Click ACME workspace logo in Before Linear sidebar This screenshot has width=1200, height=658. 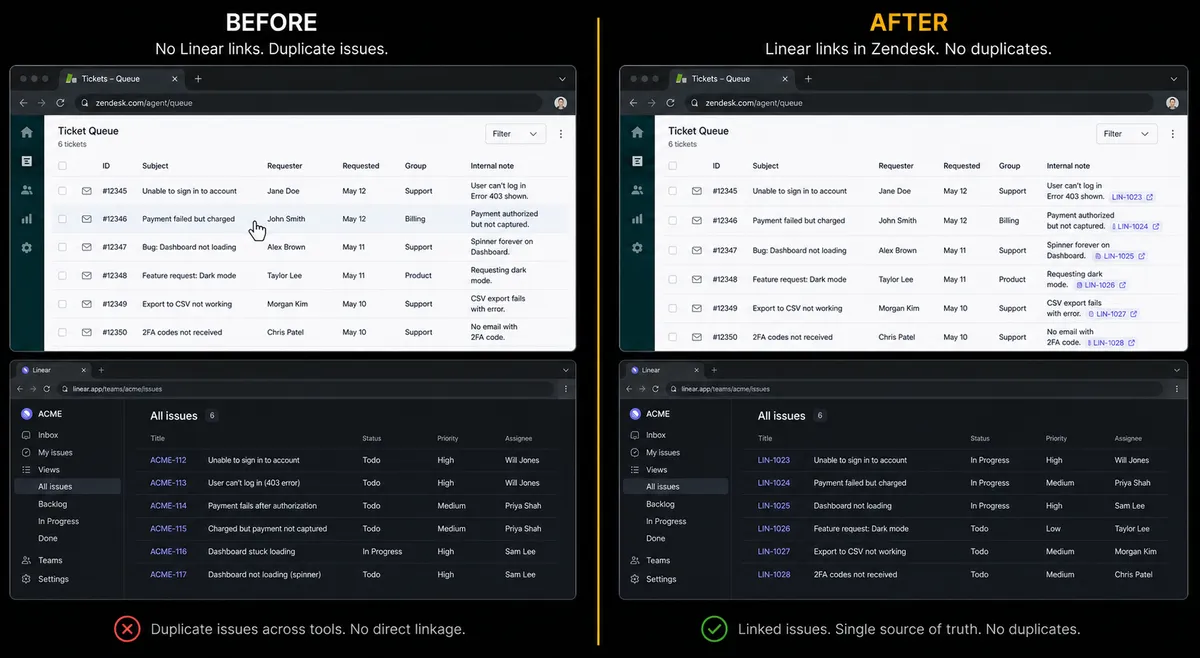pos(27,413)
